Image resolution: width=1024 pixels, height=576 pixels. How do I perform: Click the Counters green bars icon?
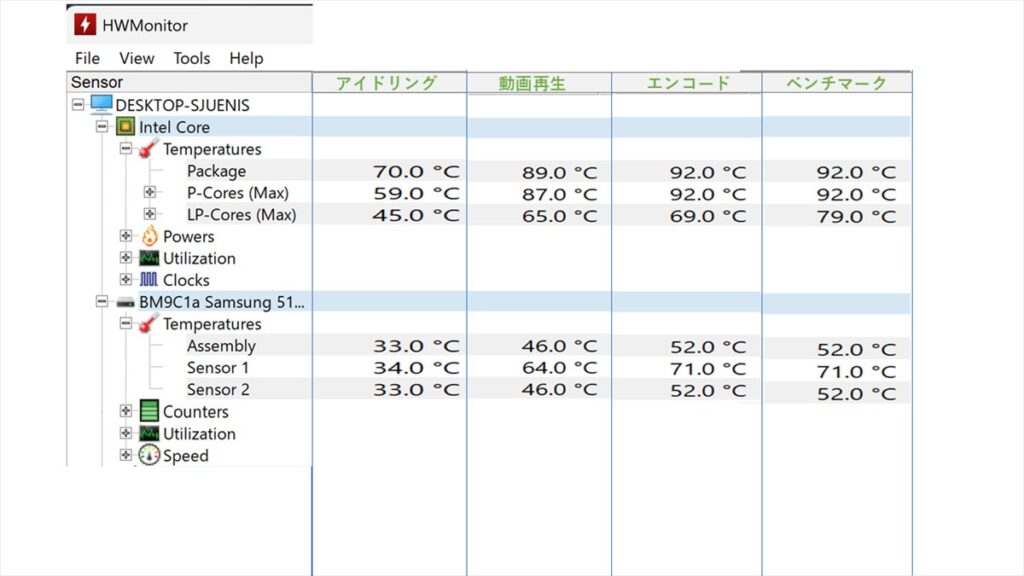(149, 411)
